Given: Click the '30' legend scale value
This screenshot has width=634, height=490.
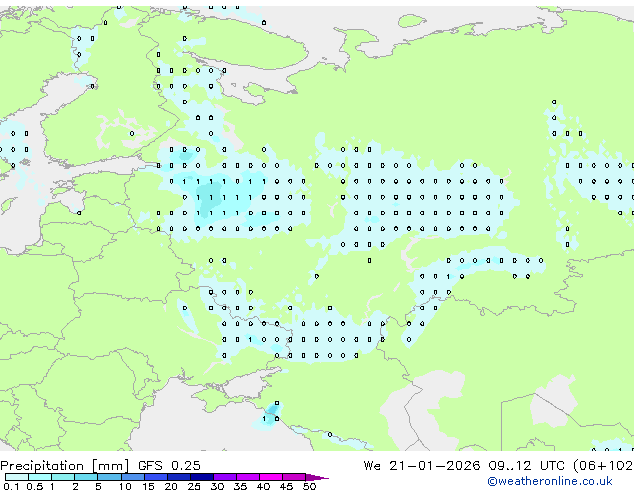Looking at the screenshot, I should (217, 486).
